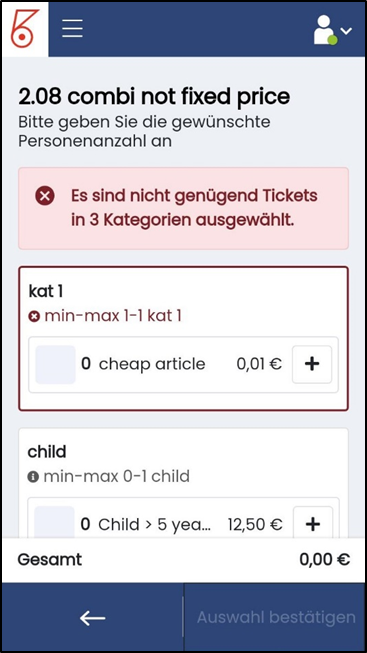
Task: Click the page title 2.08 combi not fixed price
Action: pos(154,97)
